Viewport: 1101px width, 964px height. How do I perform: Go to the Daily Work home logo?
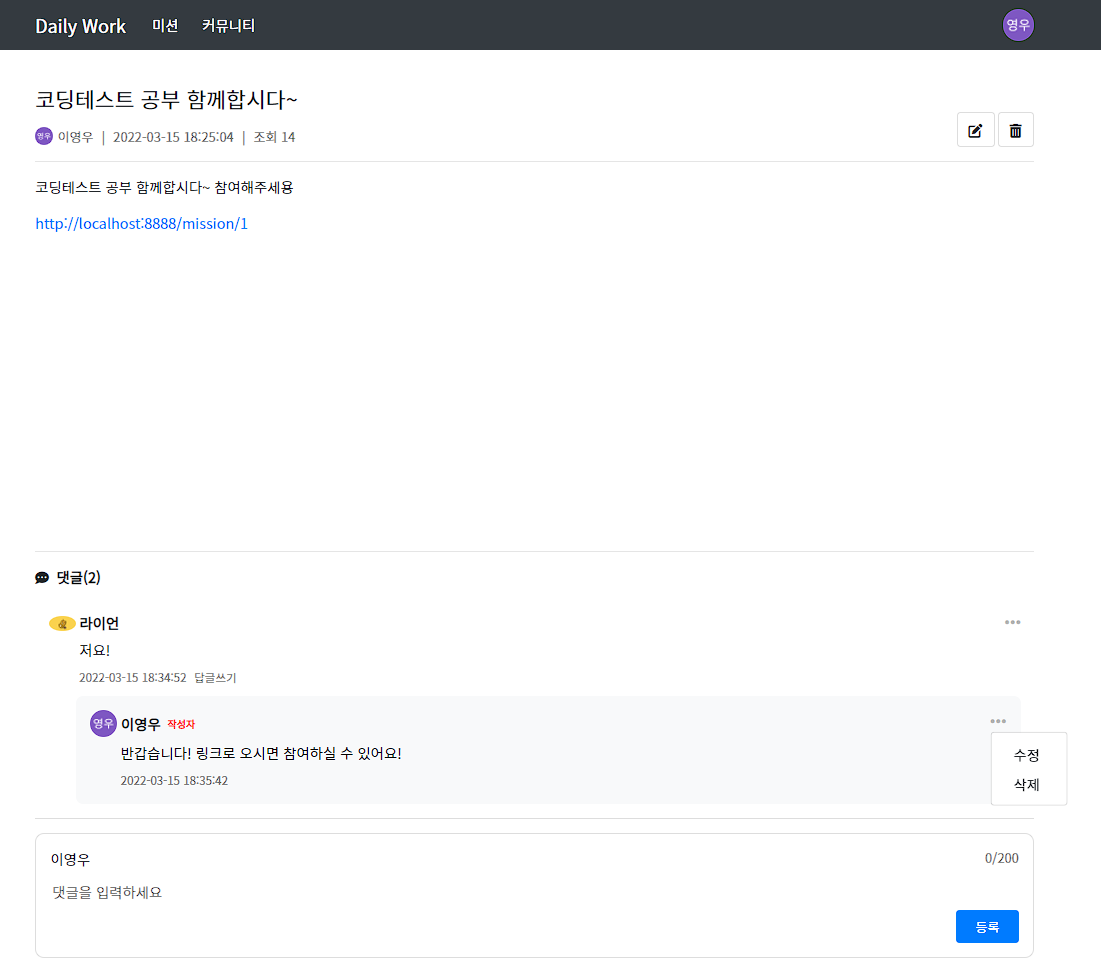(x=80, y=26)
